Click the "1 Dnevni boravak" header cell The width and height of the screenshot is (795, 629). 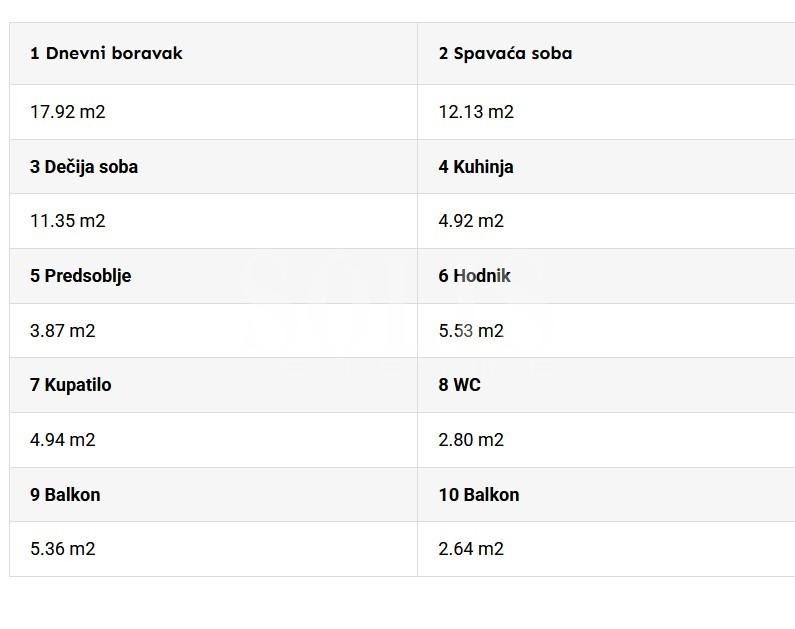tap(106, 54)
